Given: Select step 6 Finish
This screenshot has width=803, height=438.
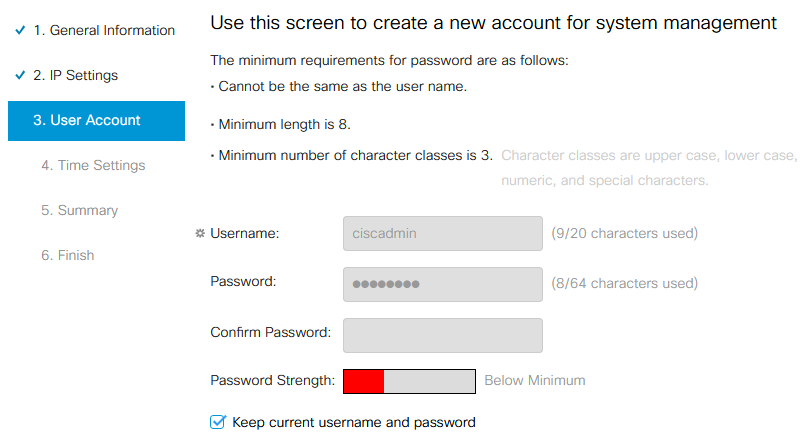Looking at the screenshot, I should (x=68, y=255).
